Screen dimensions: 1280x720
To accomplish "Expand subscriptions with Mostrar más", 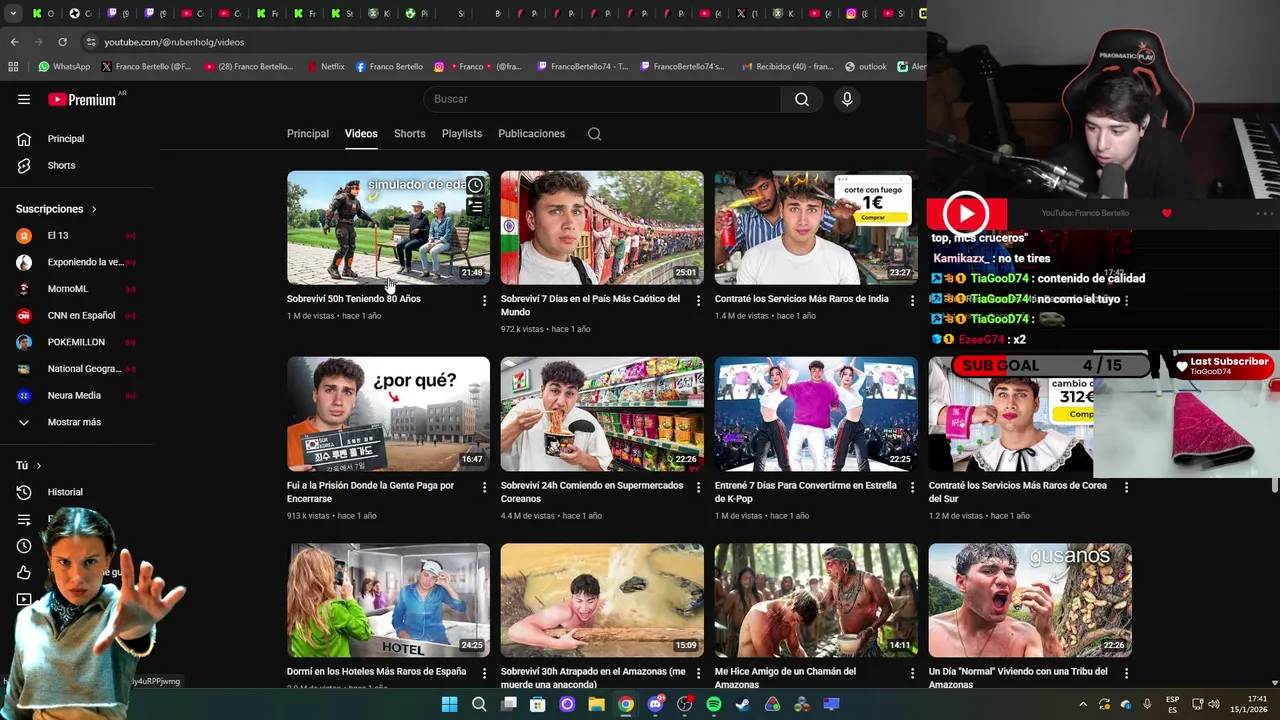I will coord(76,422).
